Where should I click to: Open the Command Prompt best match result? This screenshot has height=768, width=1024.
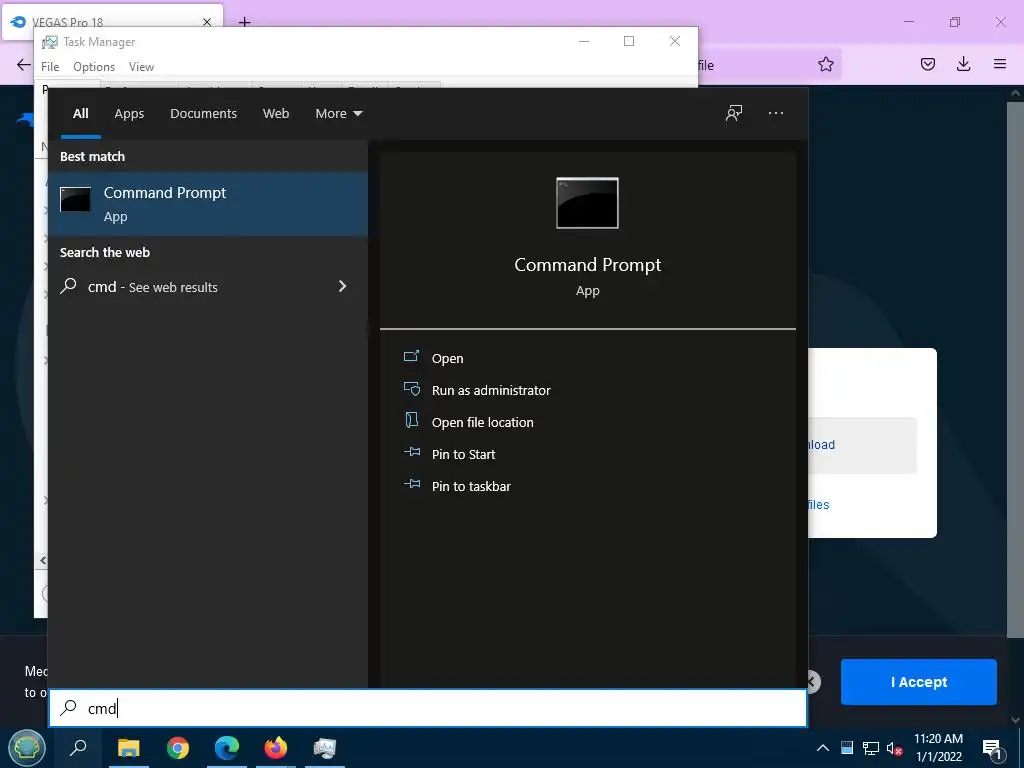click(208, 204)
